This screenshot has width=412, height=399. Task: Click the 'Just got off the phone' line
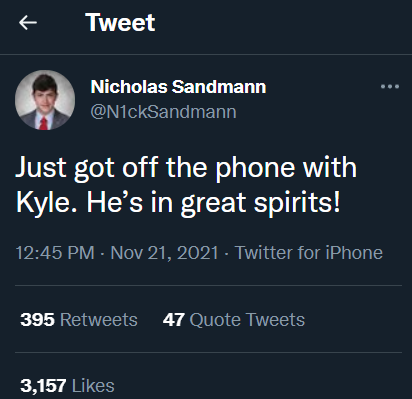(x=186, y=168)
